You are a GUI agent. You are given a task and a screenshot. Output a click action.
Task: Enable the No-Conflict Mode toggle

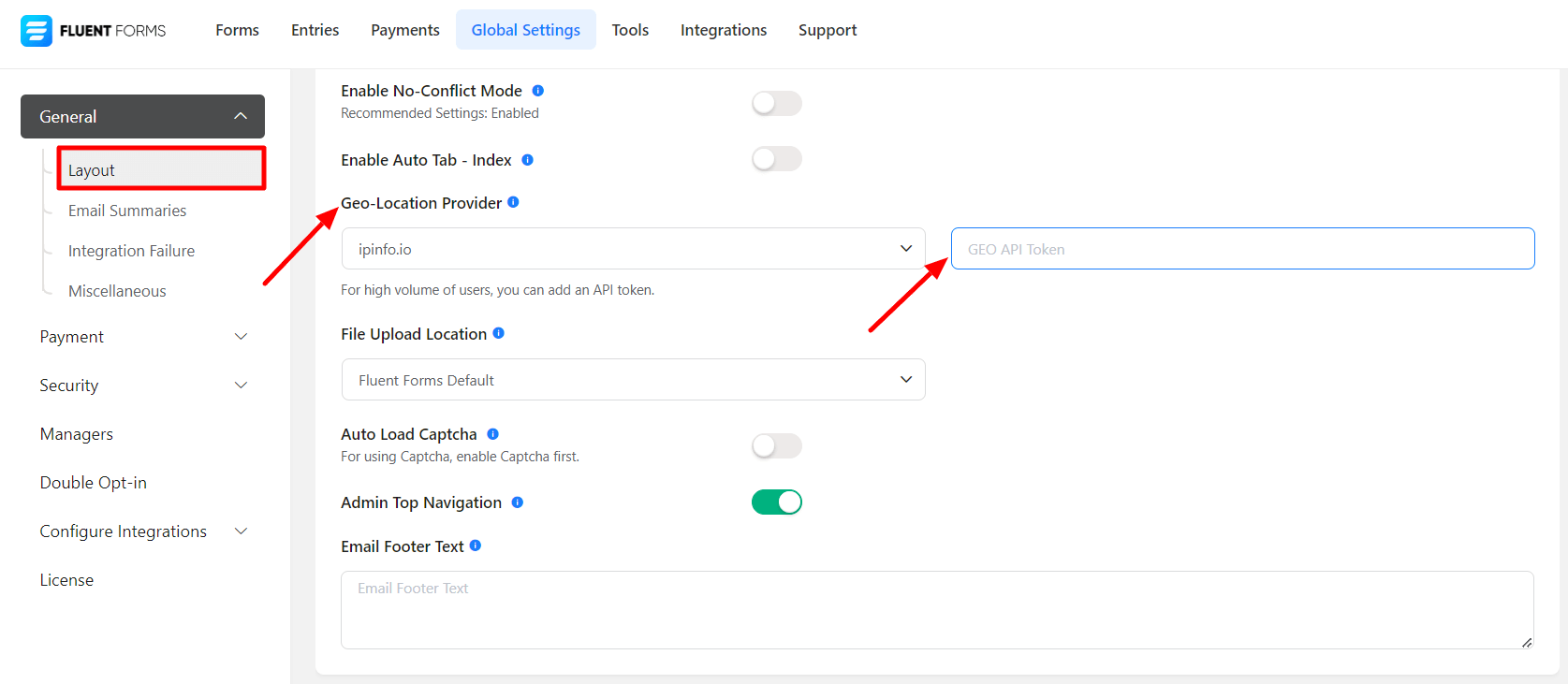pyautogui.click(x=776, y=103)
